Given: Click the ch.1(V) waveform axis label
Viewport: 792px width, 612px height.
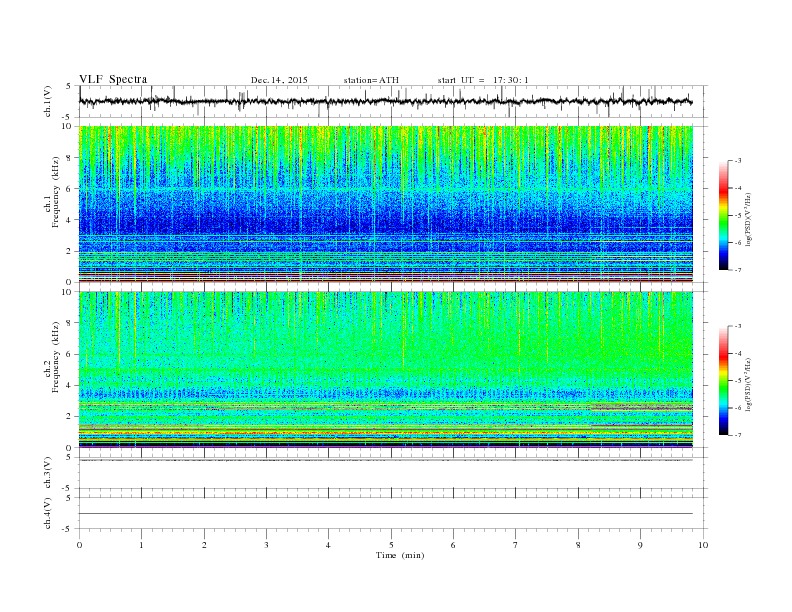Looking at the screenshot, I should (x=48, y=102).
